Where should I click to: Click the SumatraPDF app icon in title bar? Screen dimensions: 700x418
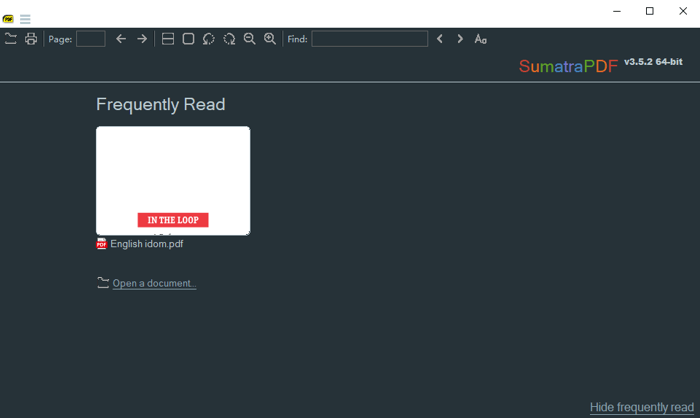click(x=8, y=19)
